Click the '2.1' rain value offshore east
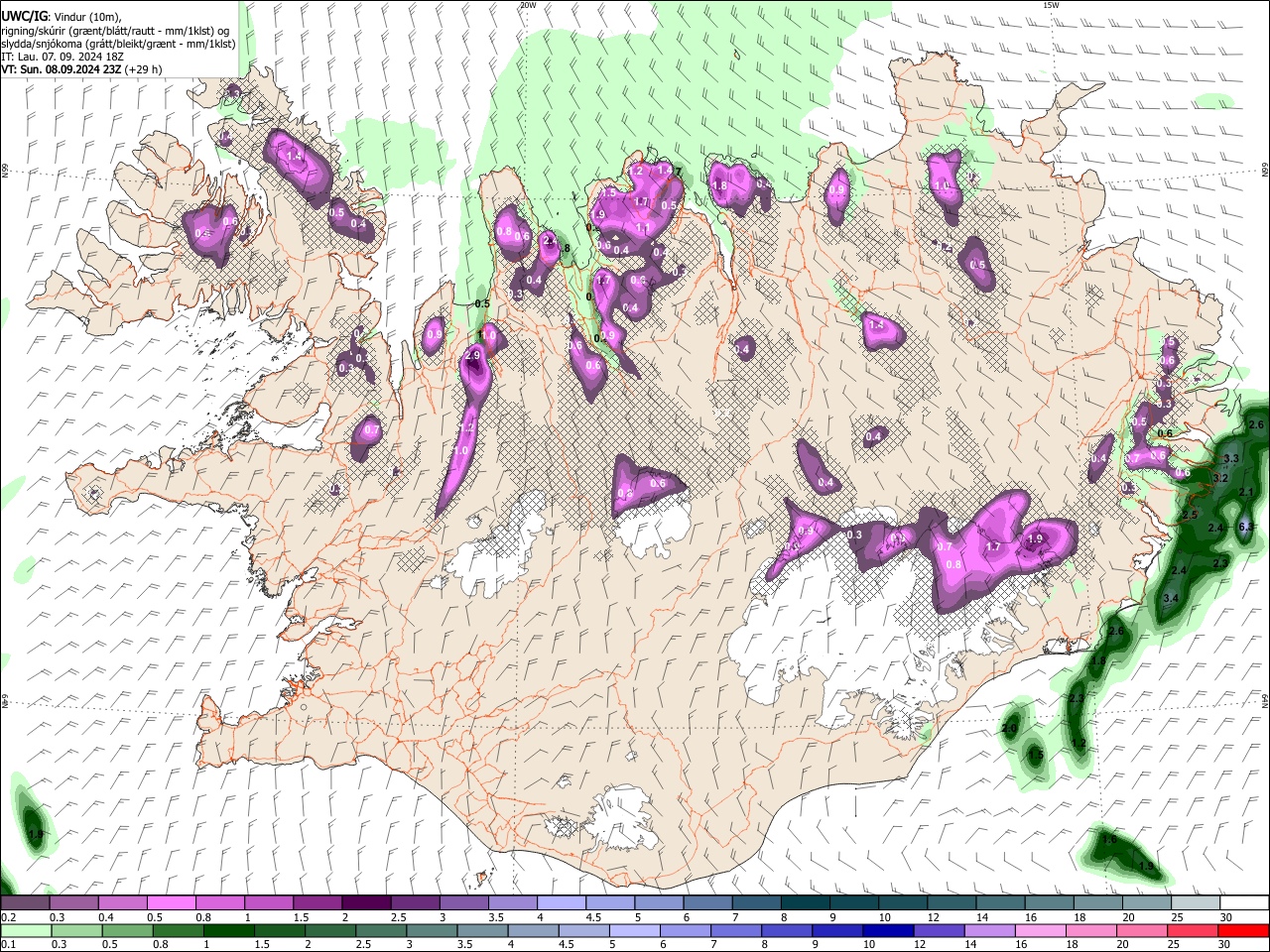 pos(1246,493)
